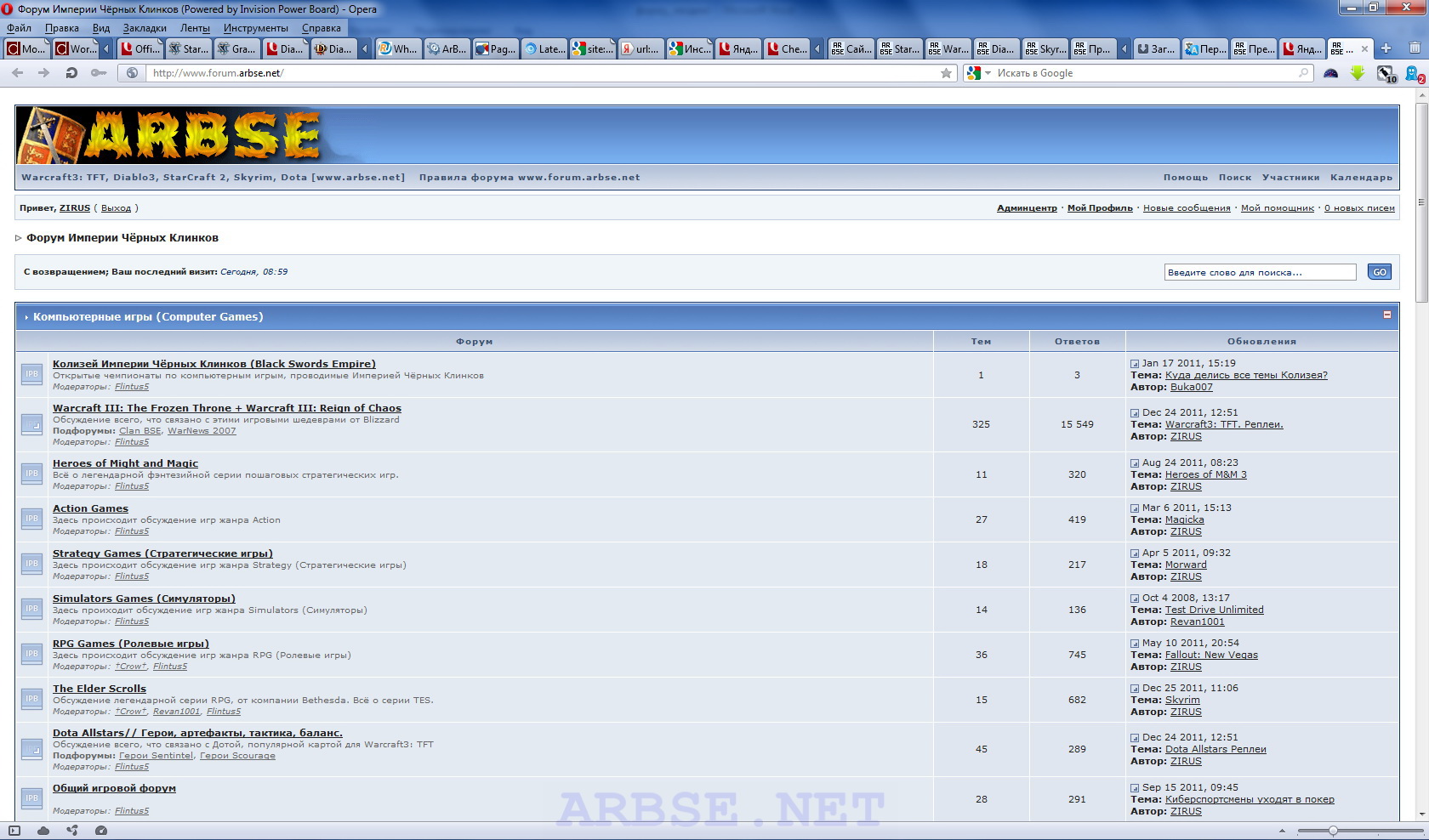Open Warcraft III: The Frozen Throne forum
1429x840 pixels.
(227, 408)
